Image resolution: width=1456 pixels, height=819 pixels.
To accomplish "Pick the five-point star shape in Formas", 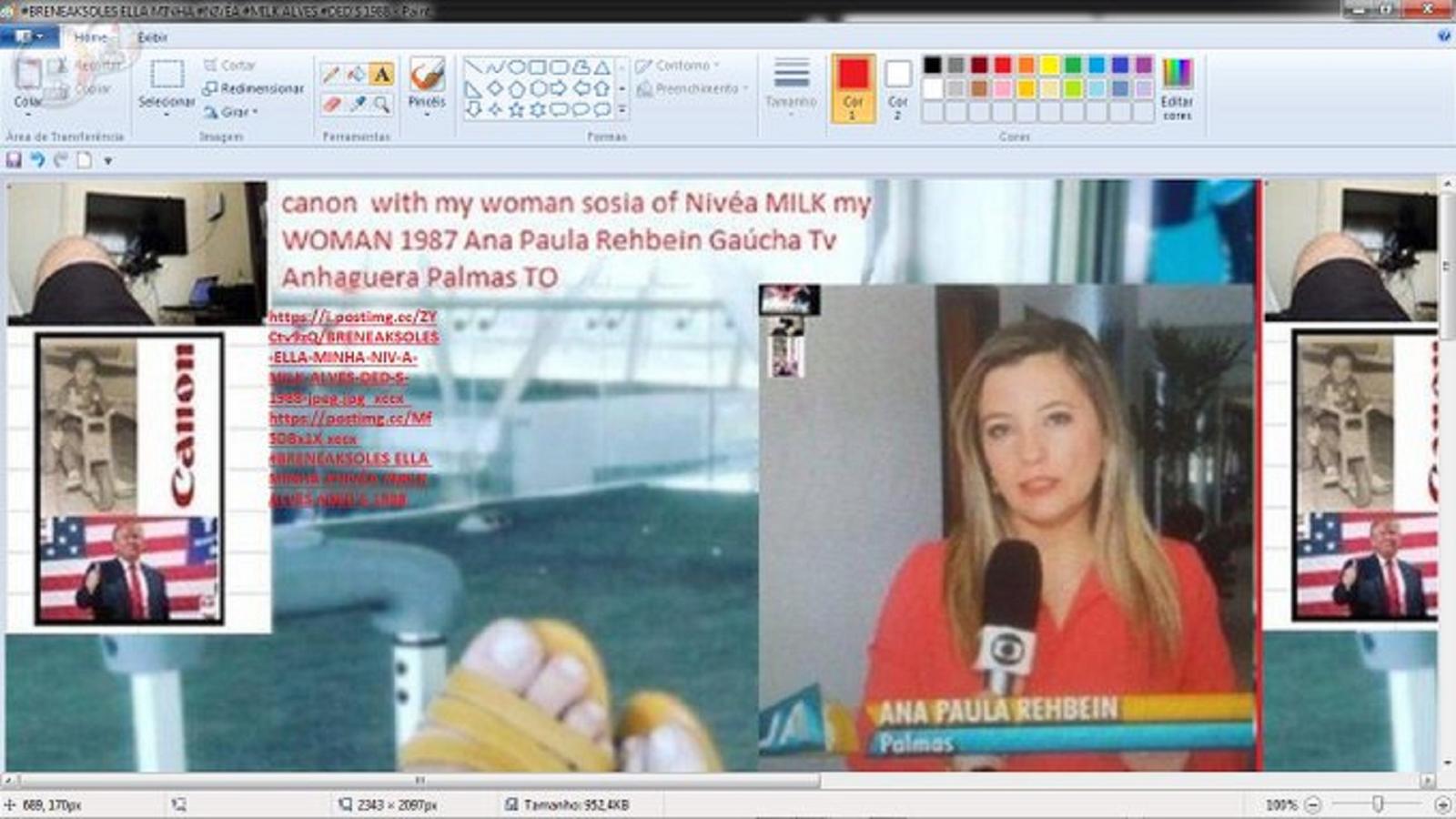I will (x=516, y=110).
